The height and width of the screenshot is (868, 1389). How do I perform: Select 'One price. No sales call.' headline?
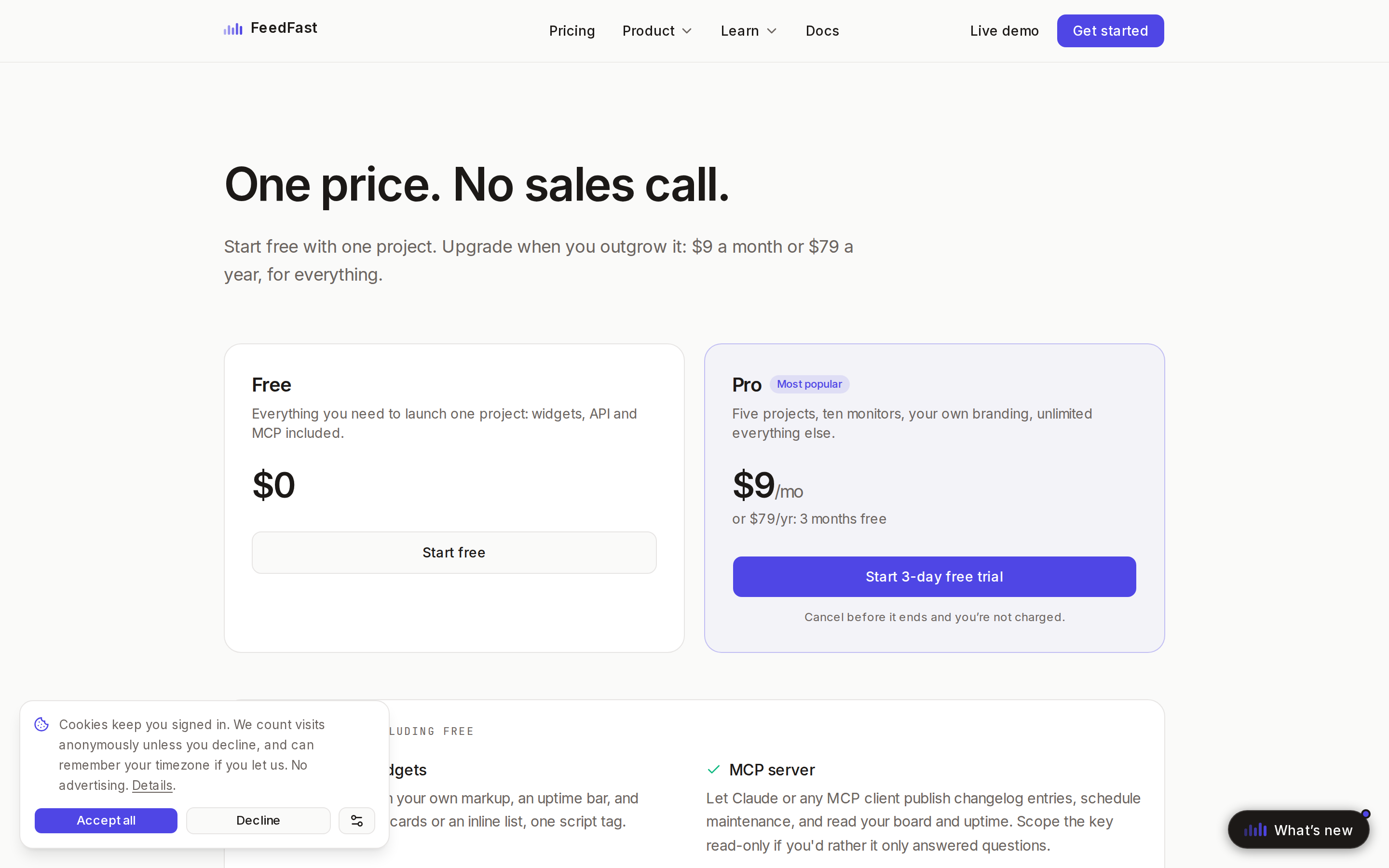coord(477,185)
